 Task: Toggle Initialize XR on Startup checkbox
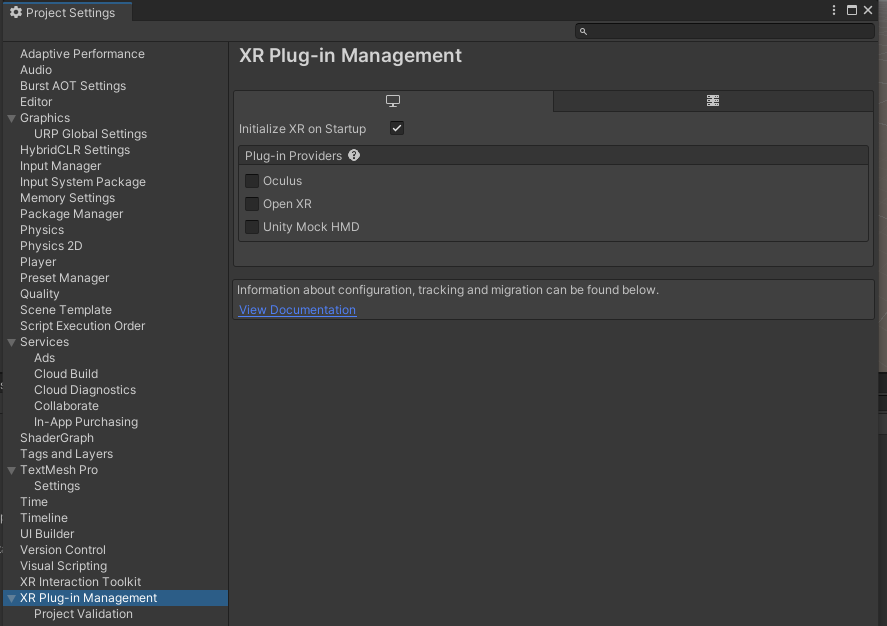397,129
